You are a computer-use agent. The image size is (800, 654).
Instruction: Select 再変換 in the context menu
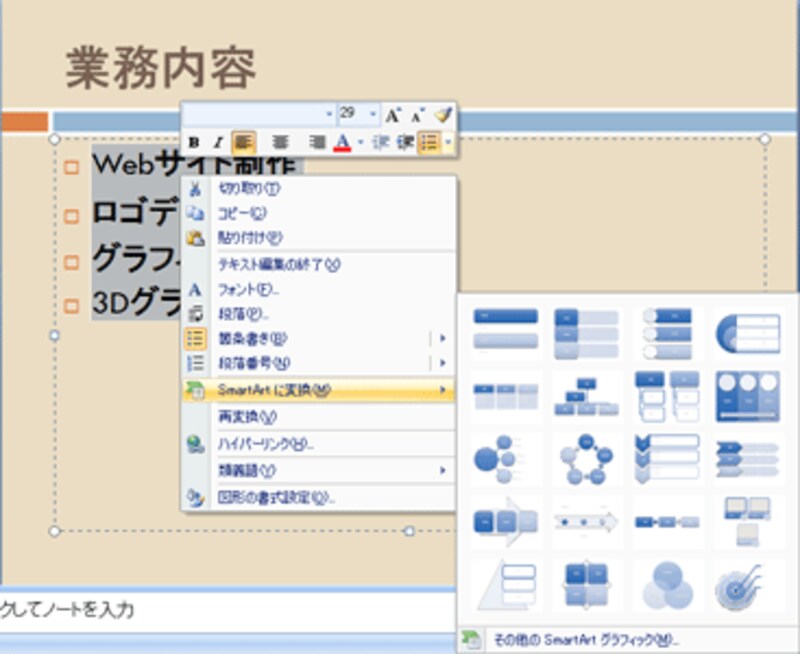pos(318,417)
